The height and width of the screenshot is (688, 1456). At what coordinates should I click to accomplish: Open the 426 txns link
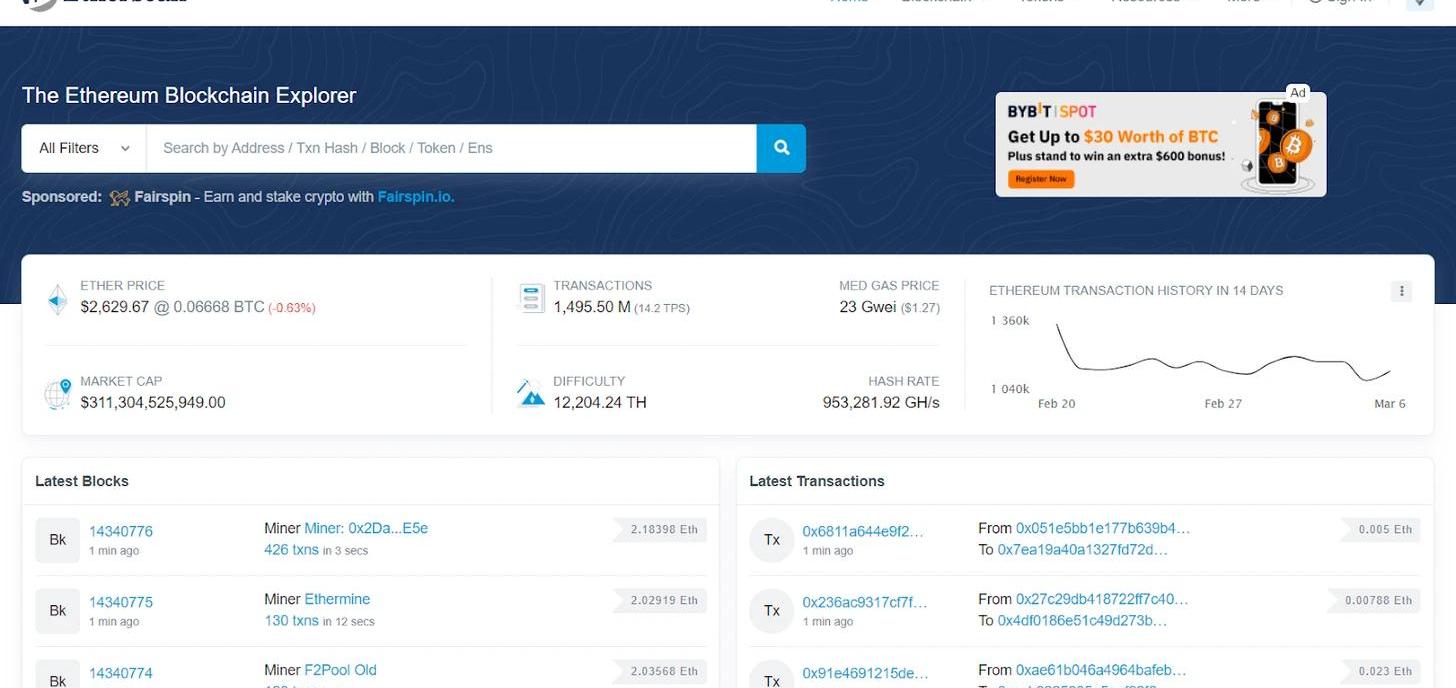(x=291, y=550)
